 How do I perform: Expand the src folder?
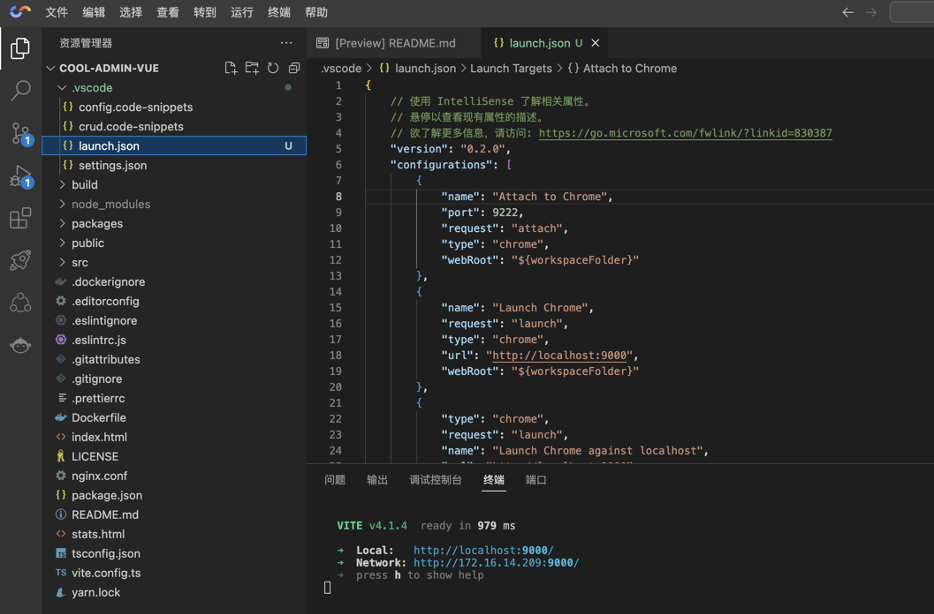(79, 262)
